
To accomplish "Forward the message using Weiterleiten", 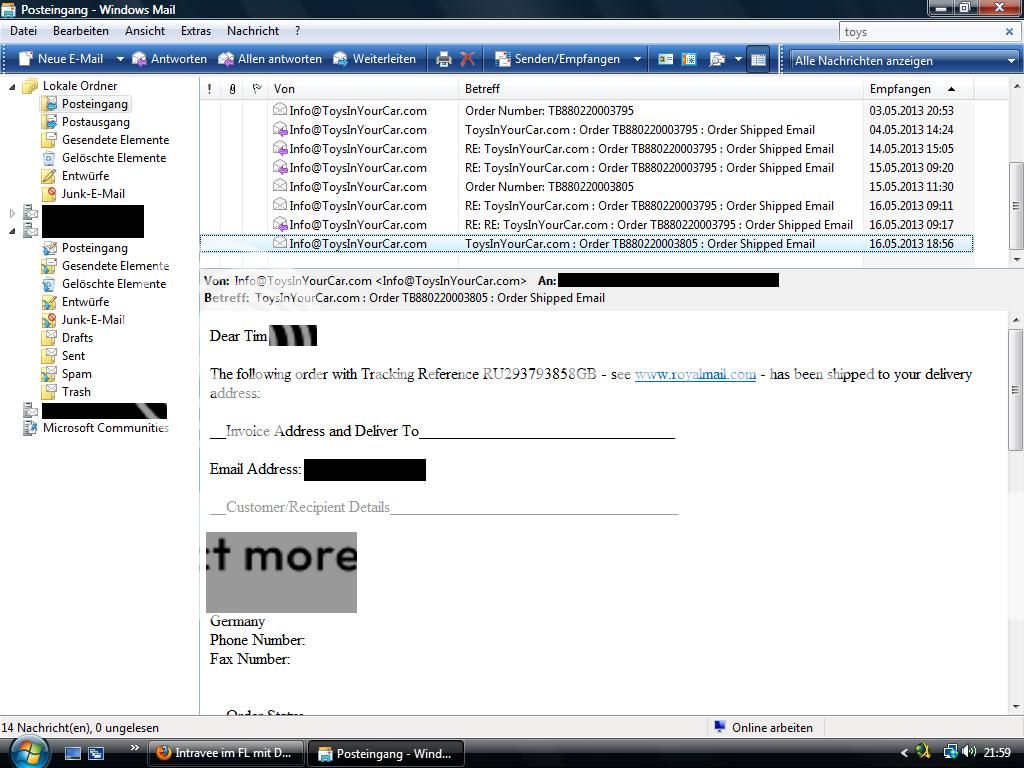I will point(374,60).
